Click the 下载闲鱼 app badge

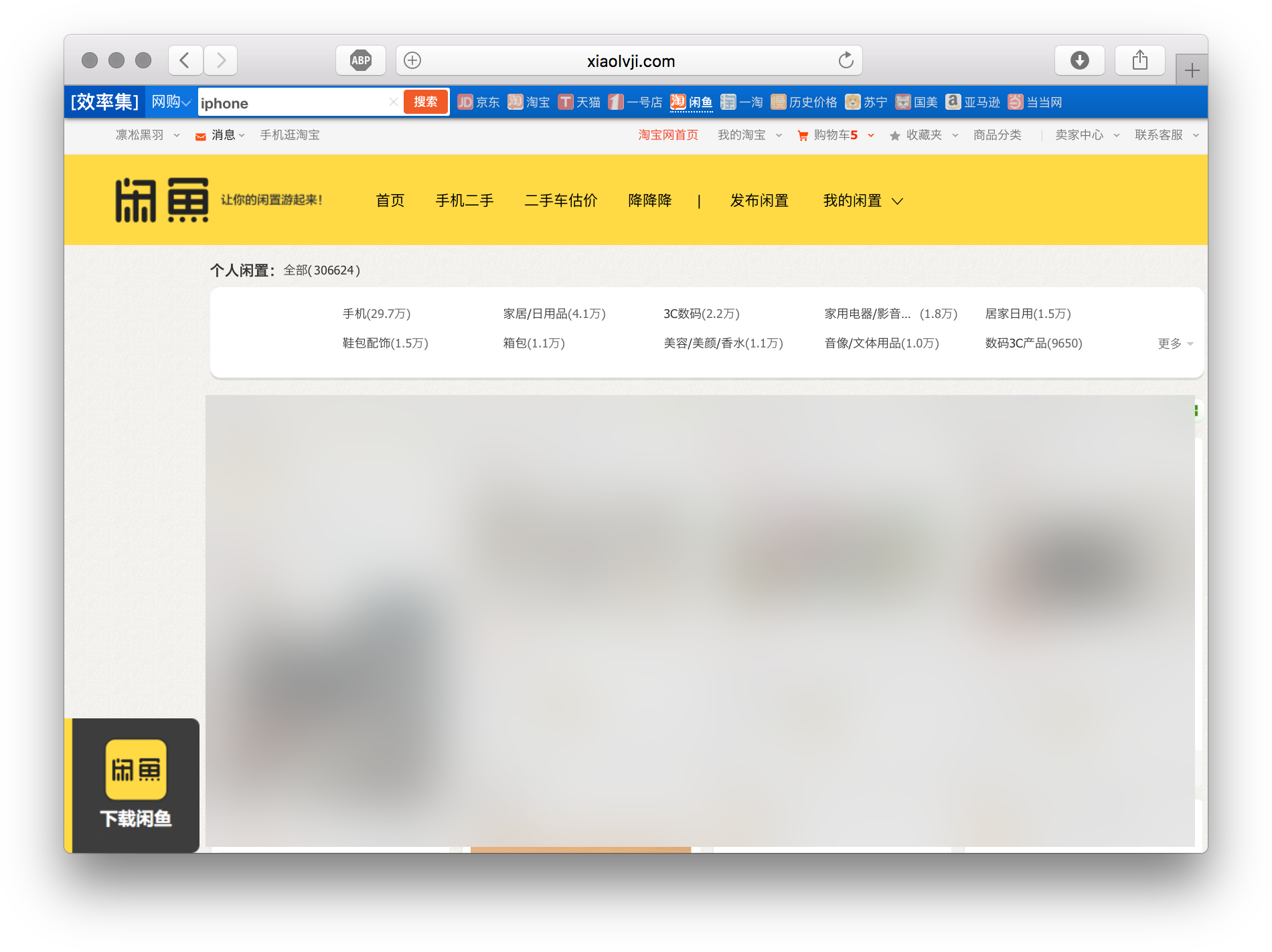[x=136, y=785]
